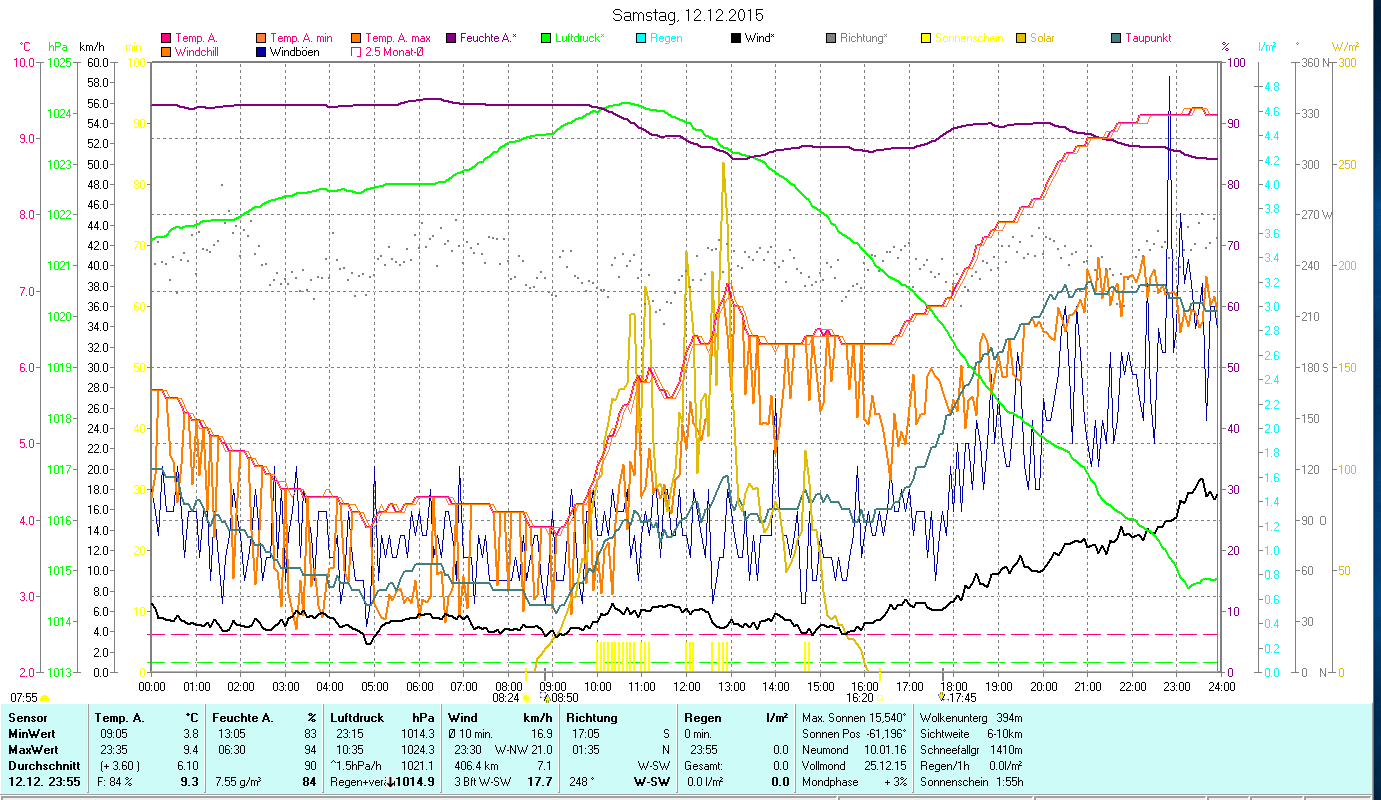This screenshot has height=800, width=1381.
Task: Click the triangle marker before 08:50
Action: tap(546, 698)
